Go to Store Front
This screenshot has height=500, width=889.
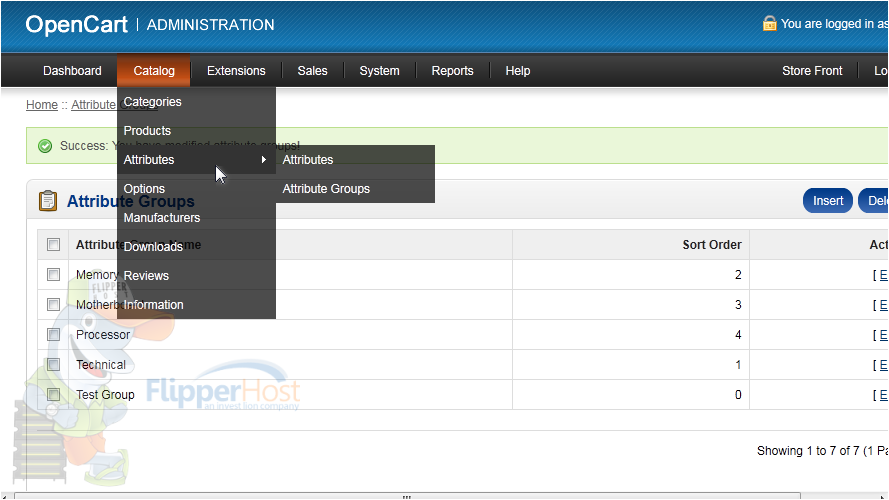[x=812, y=71]
